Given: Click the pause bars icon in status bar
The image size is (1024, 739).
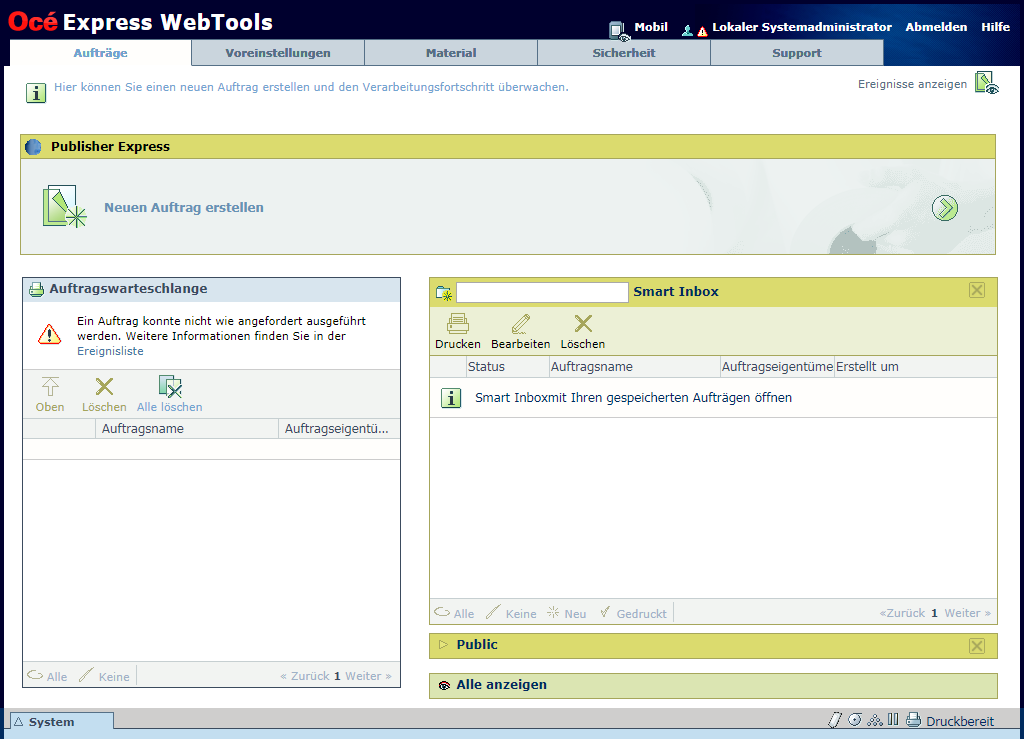Looking at the screenshot, I should pos(893,719).
